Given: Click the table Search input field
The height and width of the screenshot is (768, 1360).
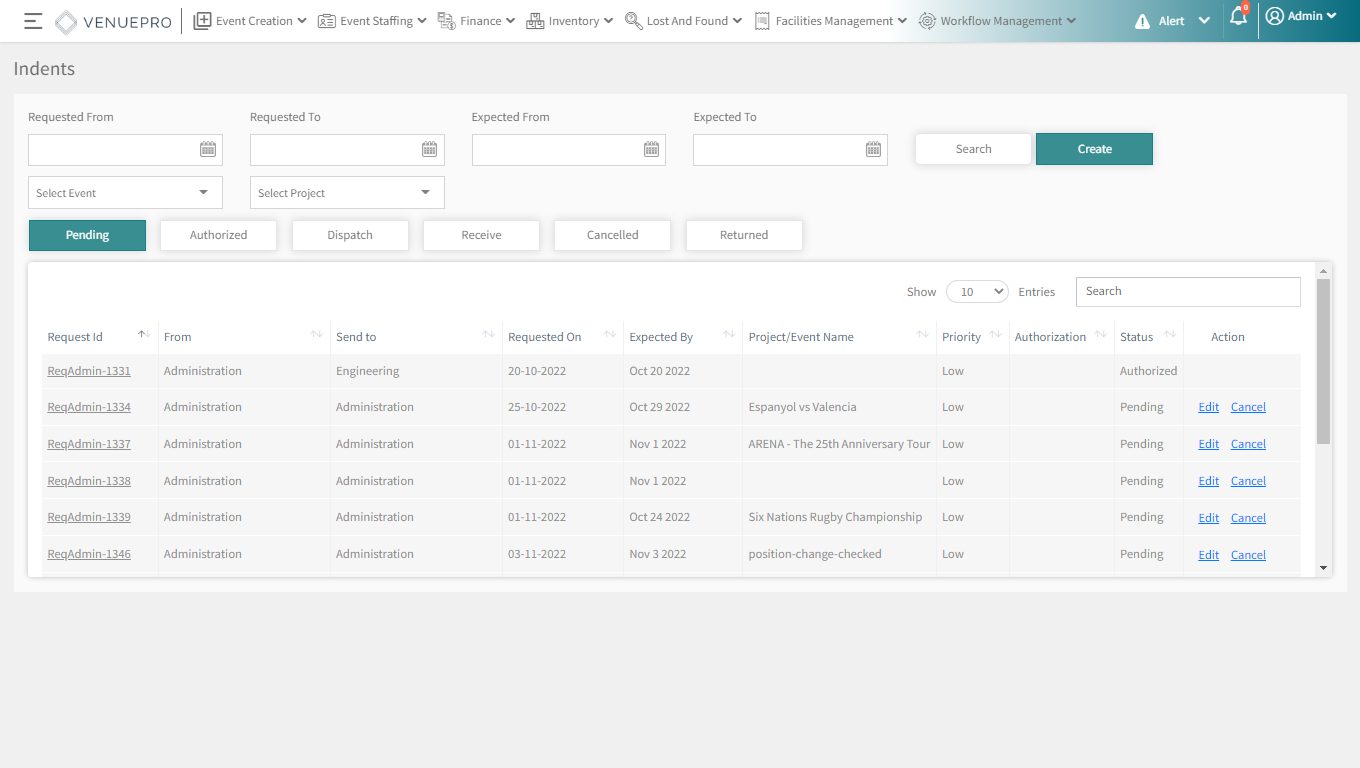Looking at the screenshot, I should click(1188, 292).
